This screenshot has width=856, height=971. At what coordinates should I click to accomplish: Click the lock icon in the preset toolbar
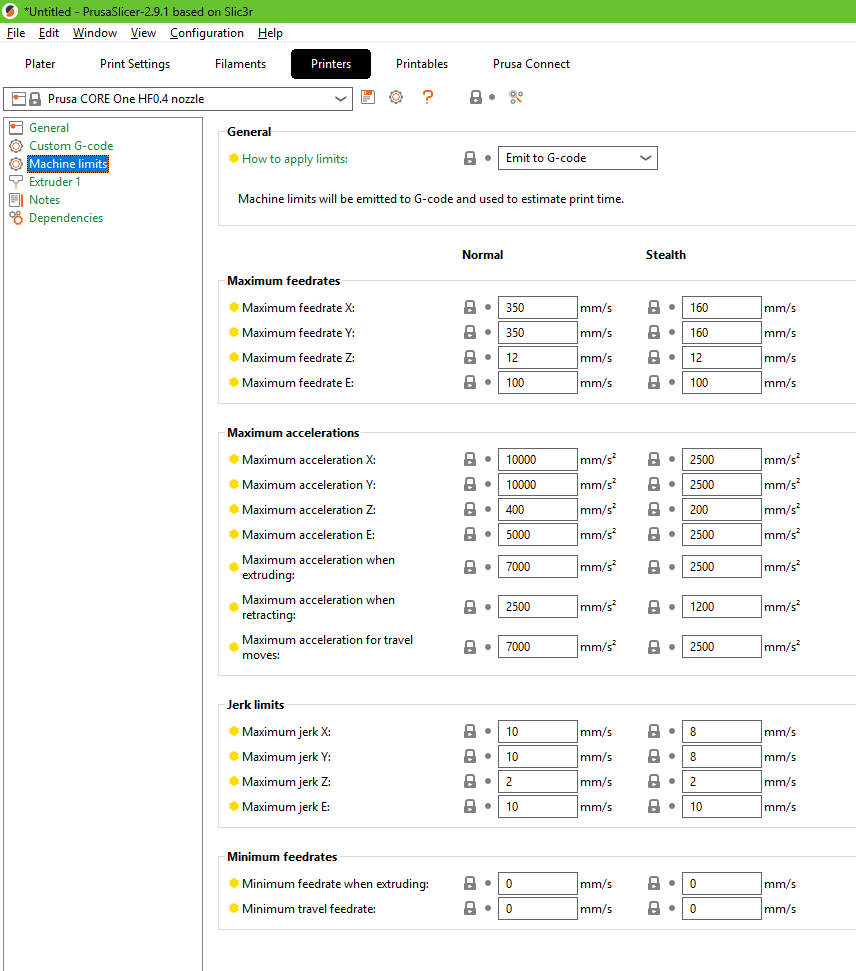tap(476, 97)
